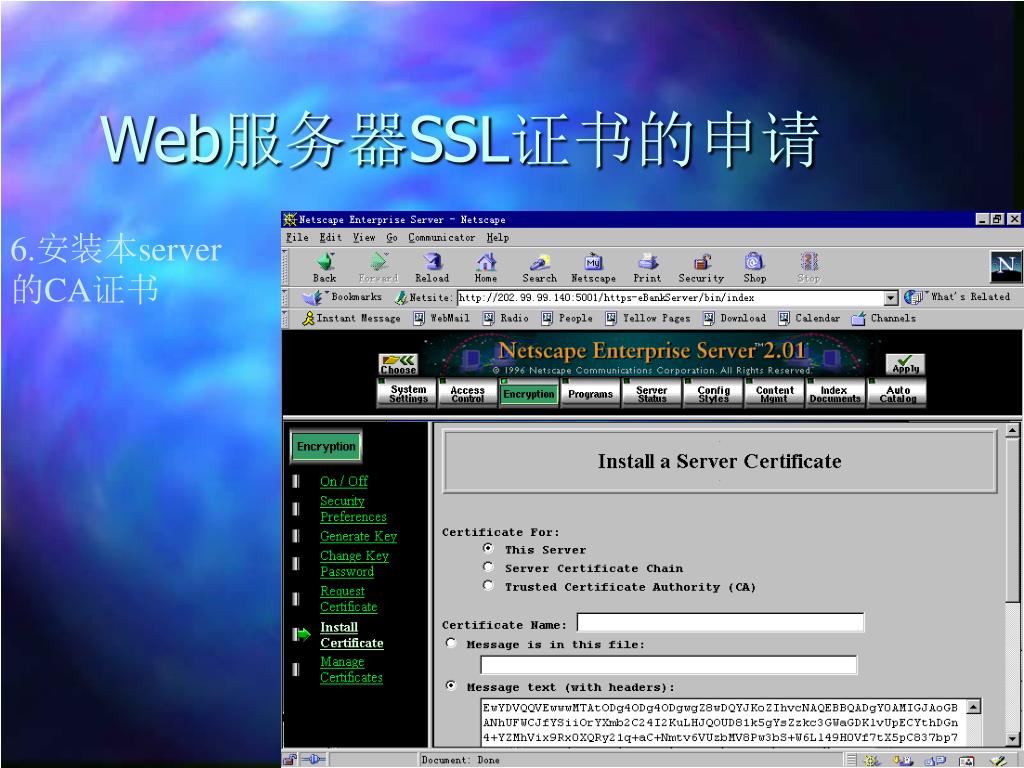Click the Choose server button
This screenshot has height=768, width=1024.
398,364
